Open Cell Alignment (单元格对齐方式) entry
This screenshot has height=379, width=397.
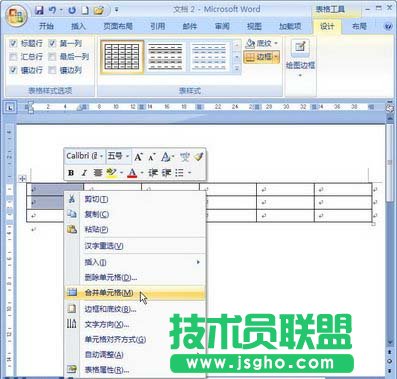coord(134,339)
